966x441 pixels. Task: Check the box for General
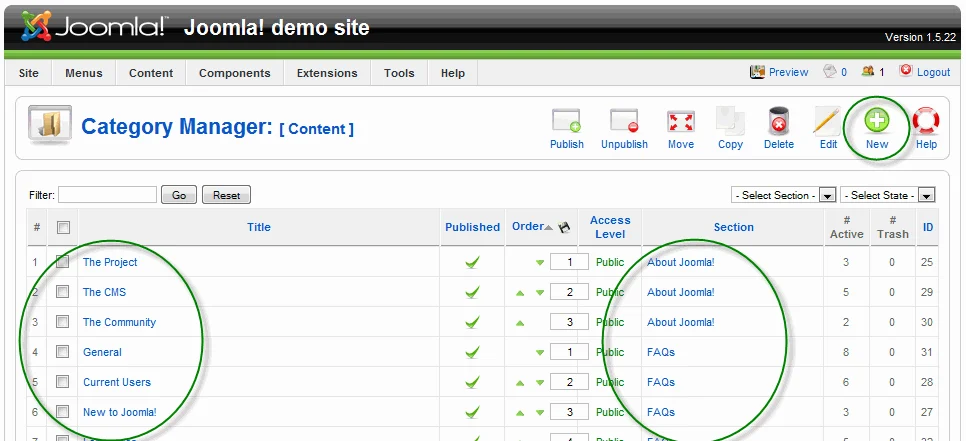point(62,352)
